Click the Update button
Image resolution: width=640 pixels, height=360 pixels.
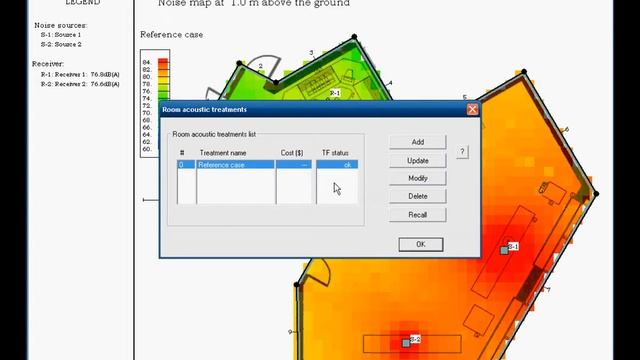tap(418, 161)
